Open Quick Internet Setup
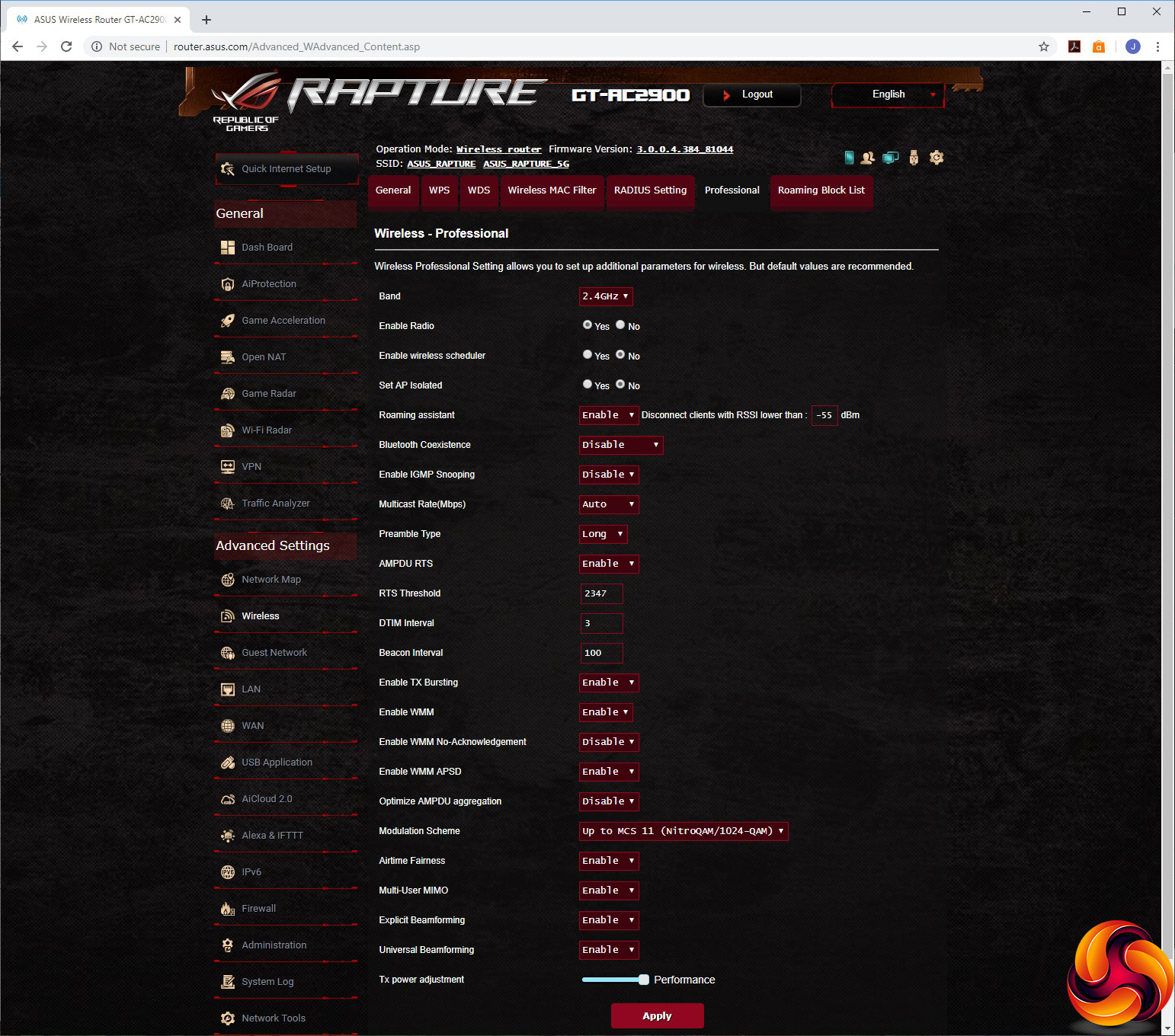Screen dimensions: 1175x1036 (287, 169)
